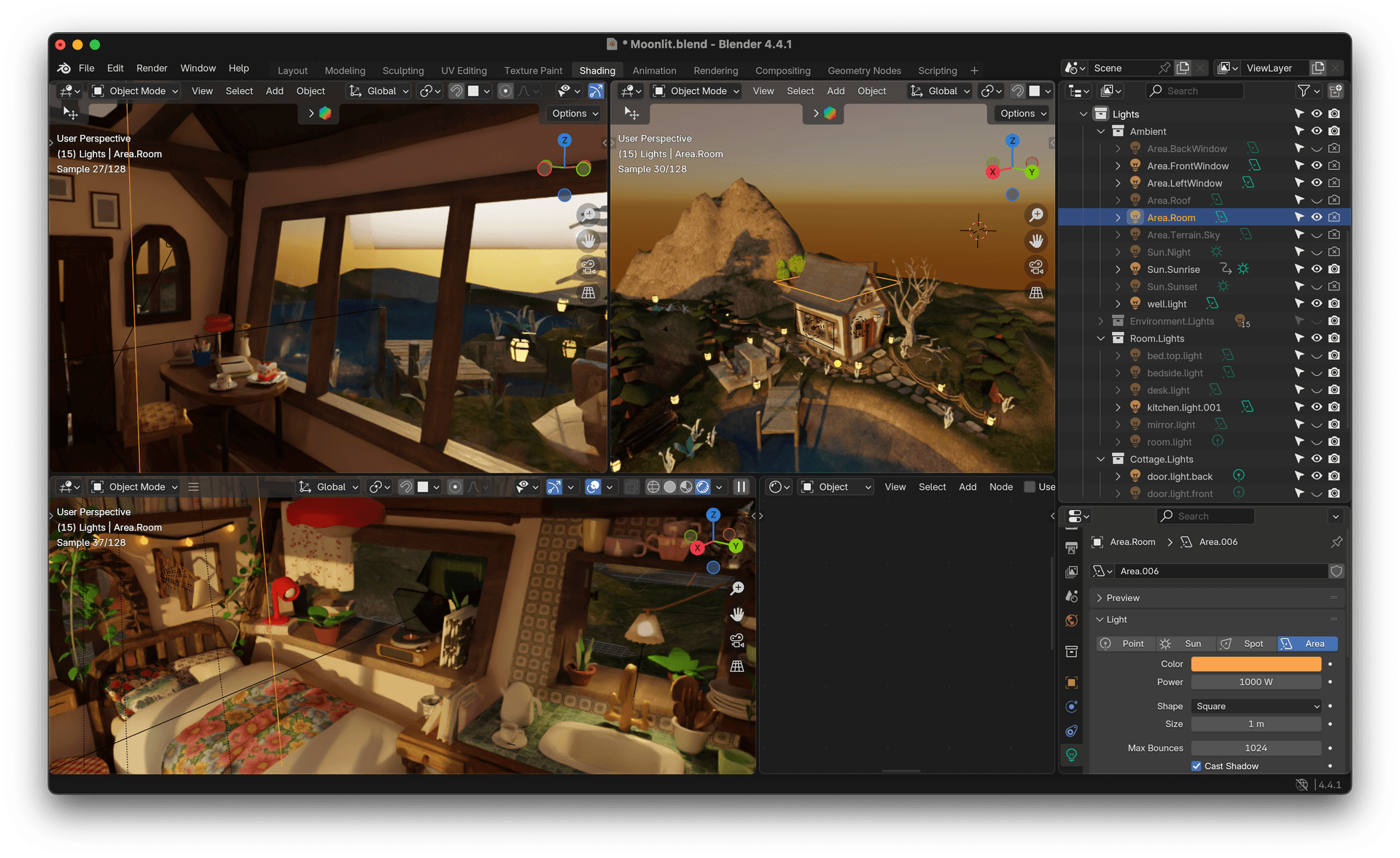Open Object Mode dropdown in top-left viewport
Viewport: 1400px width, 858px height.
pyautogui.click(x=136, y=91)
